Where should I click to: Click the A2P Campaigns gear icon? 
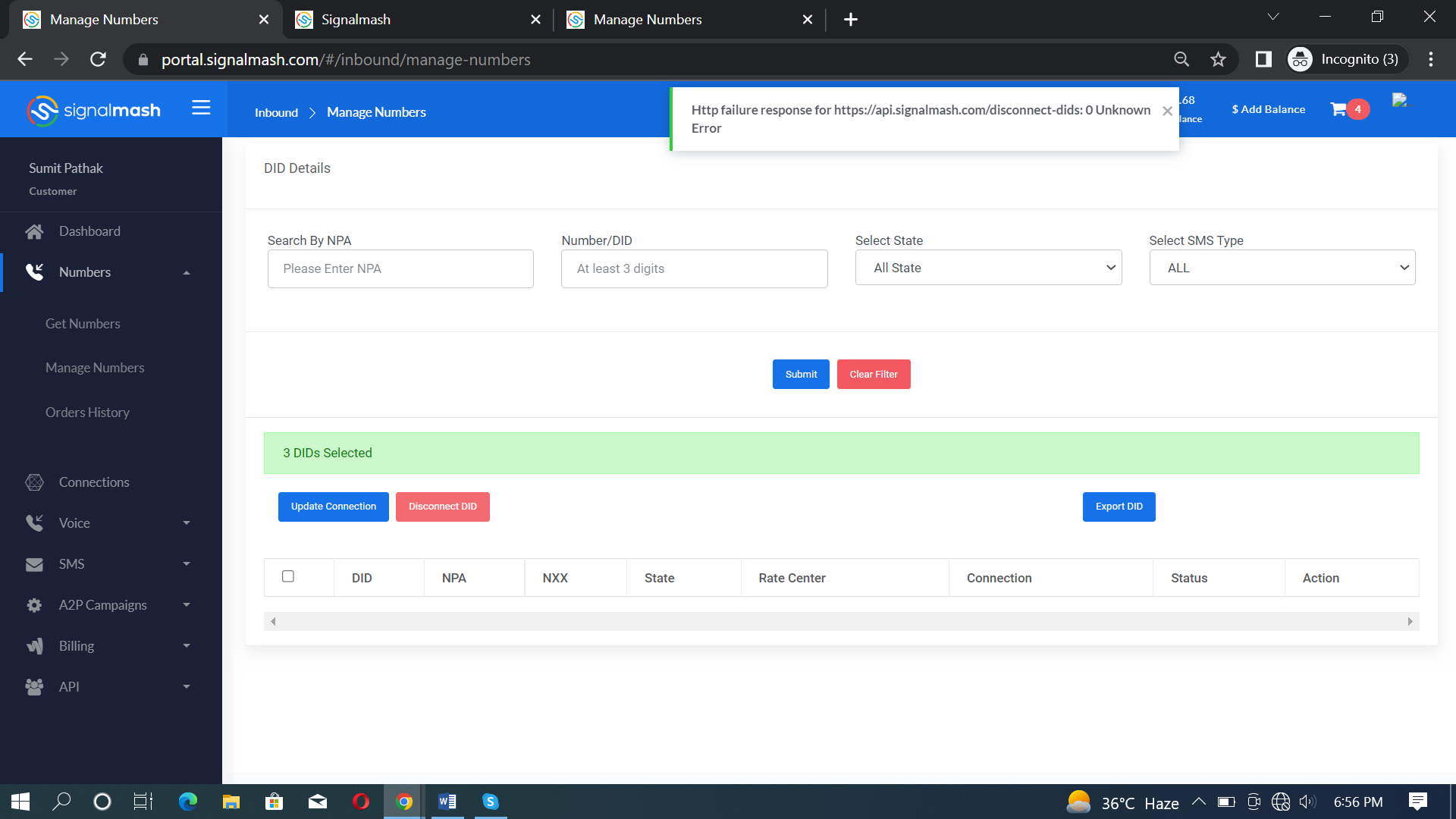(x=34, y=605)
